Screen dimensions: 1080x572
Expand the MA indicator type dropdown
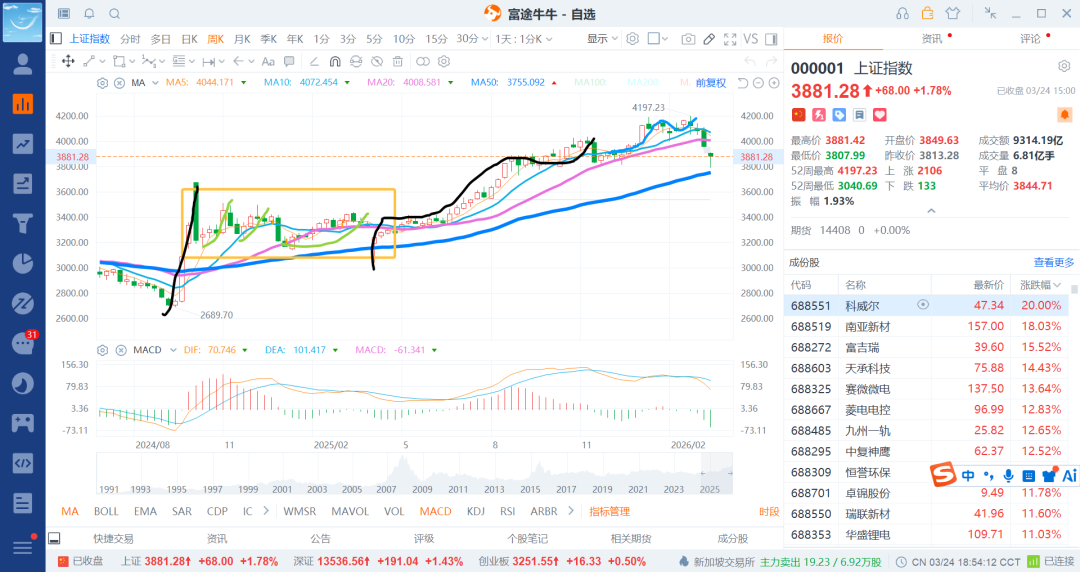155,83
